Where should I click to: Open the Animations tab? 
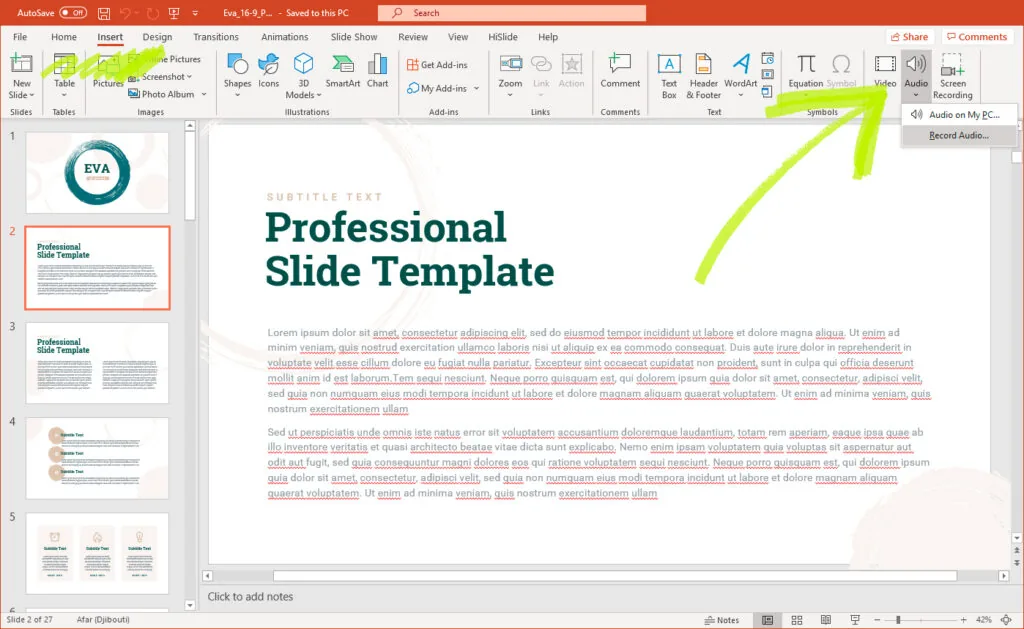[284, 37]
